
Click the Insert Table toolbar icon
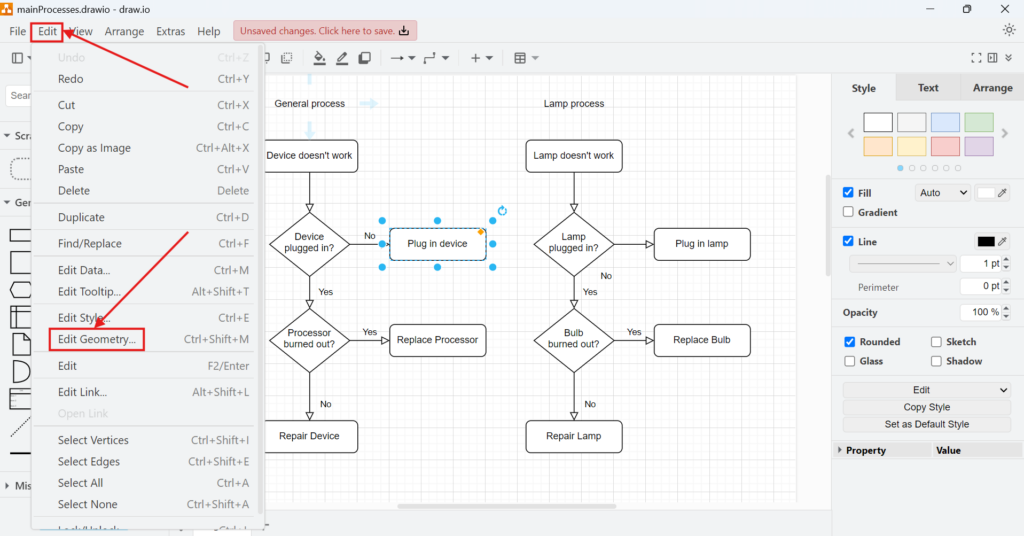click(520, 58)
